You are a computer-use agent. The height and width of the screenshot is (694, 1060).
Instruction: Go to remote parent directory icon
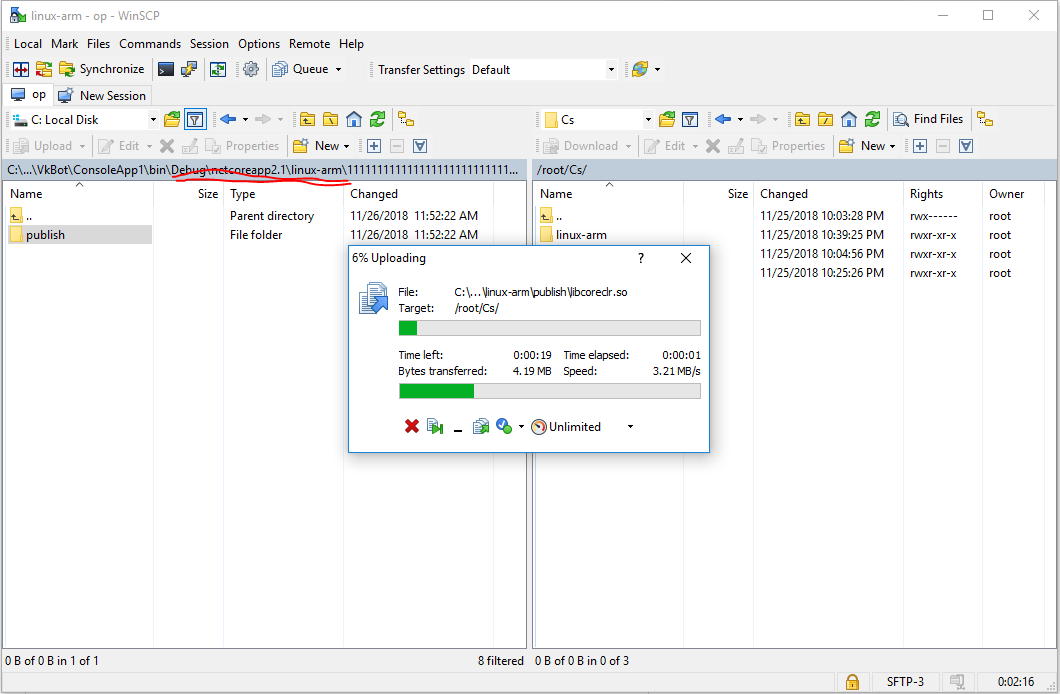(x=802, y=120)
